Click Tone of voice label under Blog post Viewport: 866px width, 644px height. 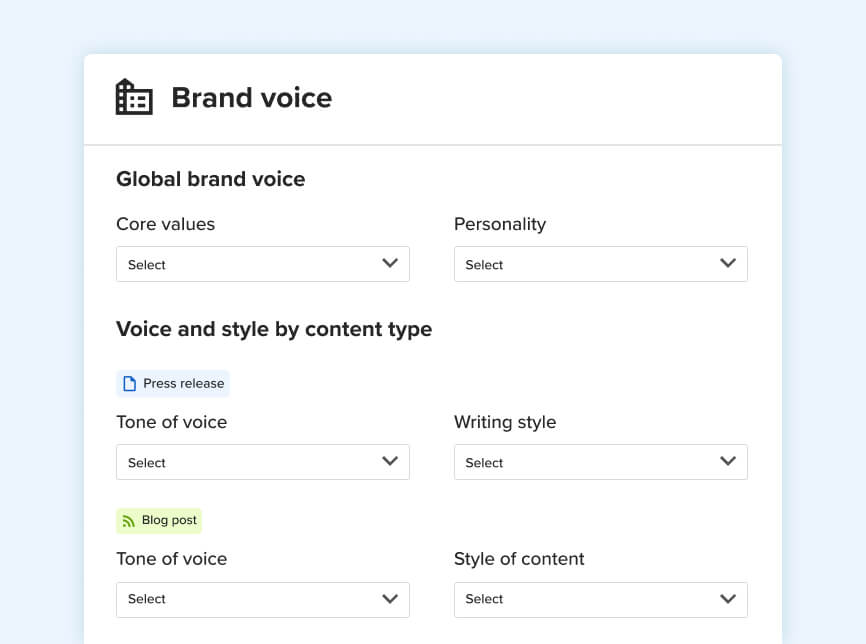coord(171,558)
